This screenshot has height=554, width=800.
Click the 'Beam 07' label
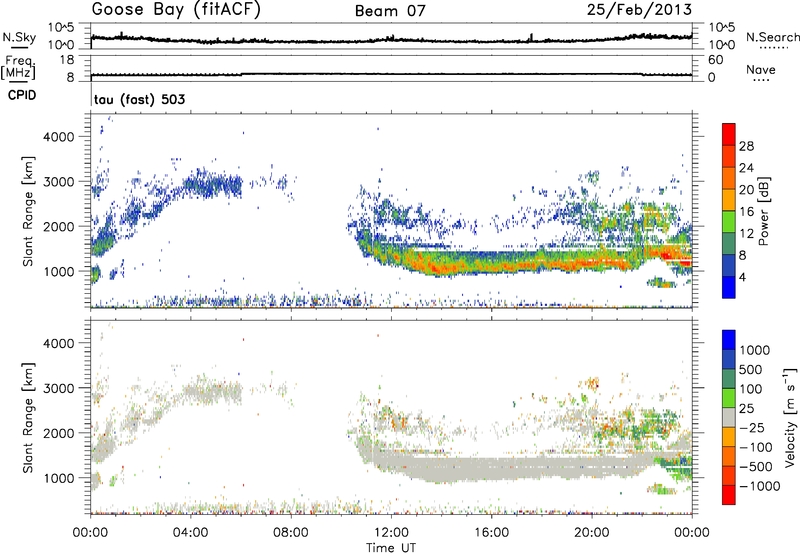coord(390,11)
